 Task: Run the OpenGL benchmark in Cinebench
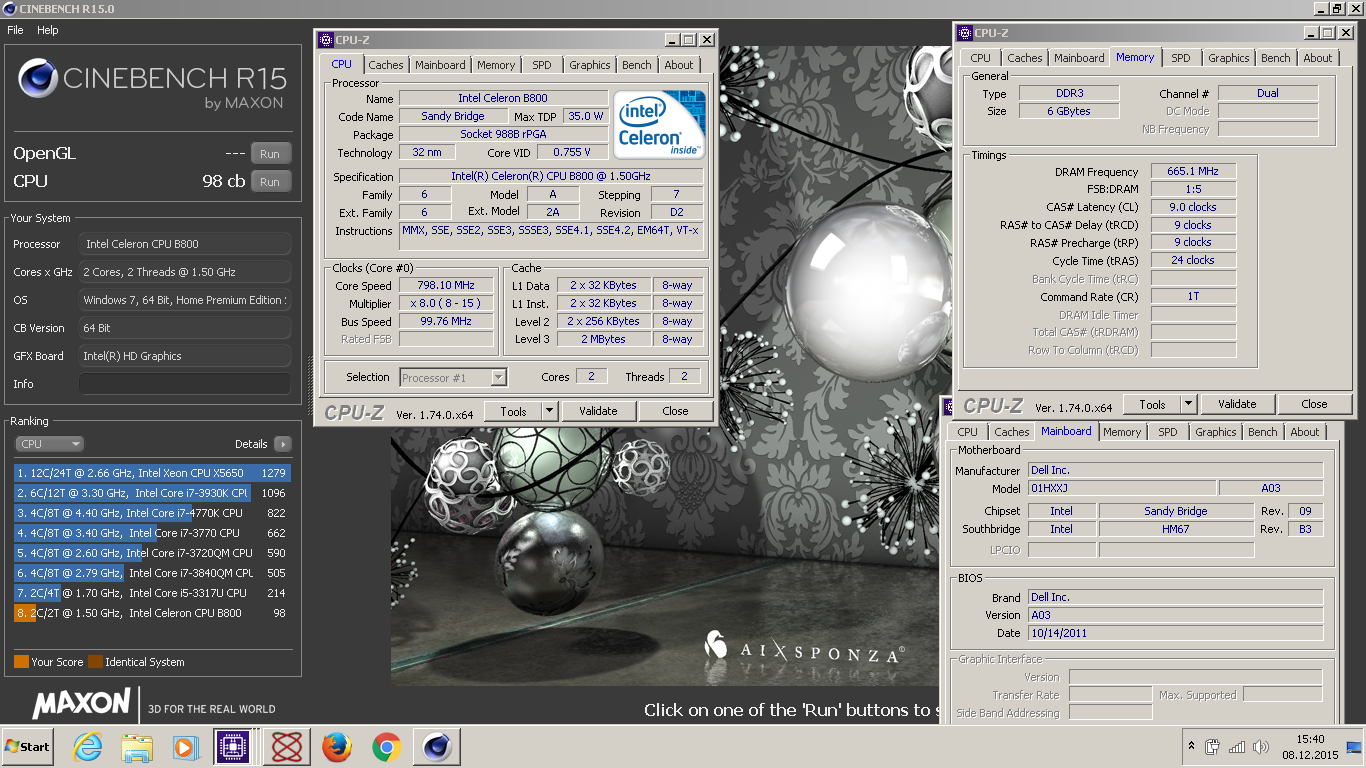(270, 154)
